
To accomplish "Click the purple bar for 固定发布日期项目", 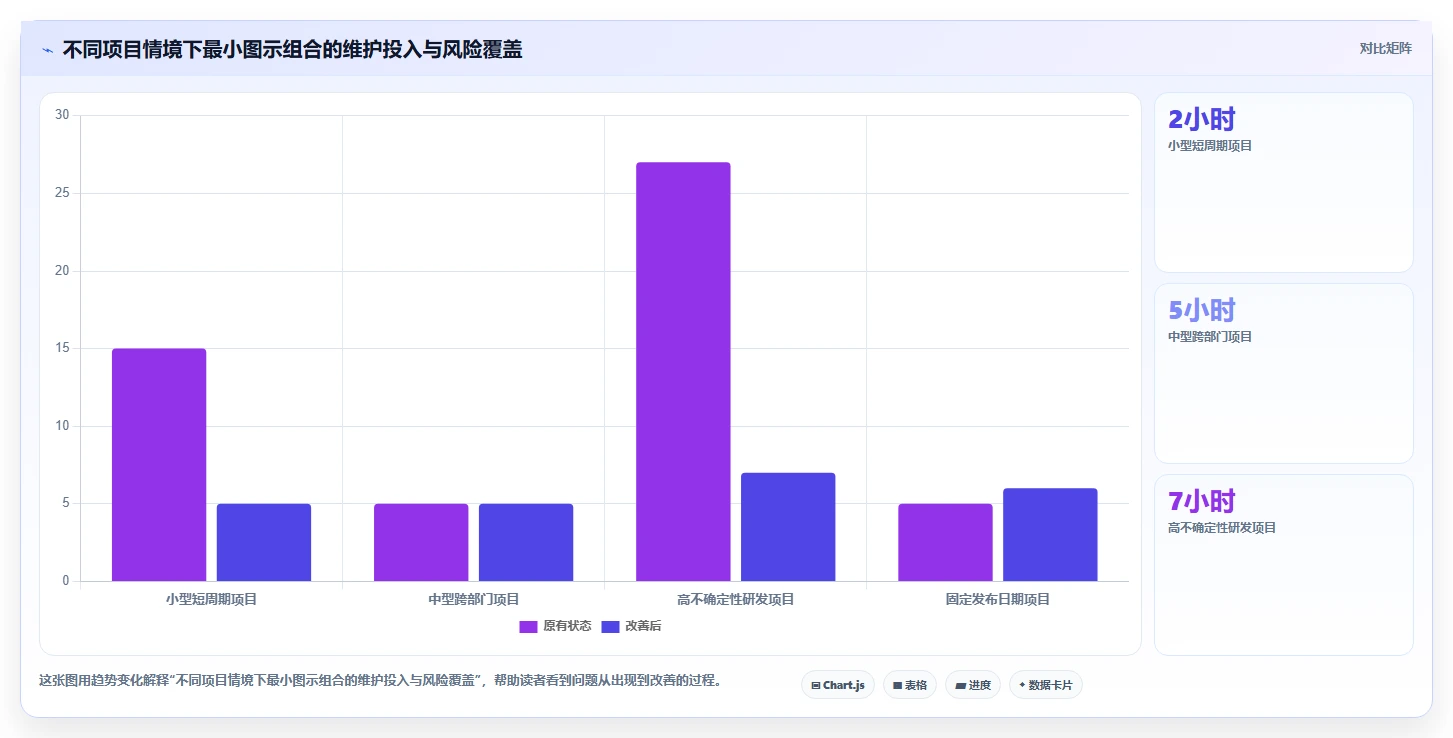I will coord(945,542).
